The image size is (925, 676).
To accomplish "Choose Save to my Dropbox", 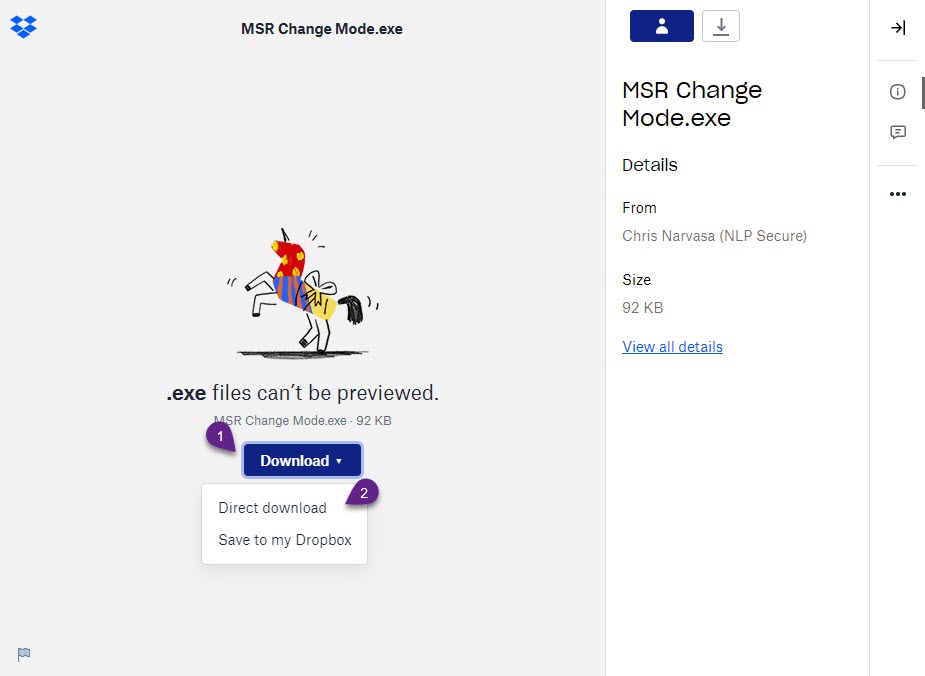I will pos(284,540).
